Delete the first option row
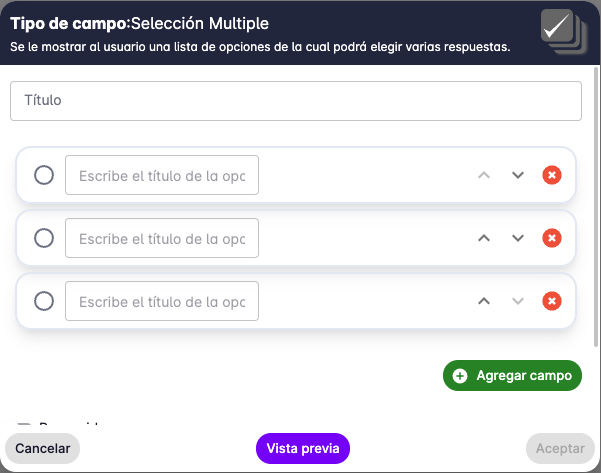 (x=551, y=175)
